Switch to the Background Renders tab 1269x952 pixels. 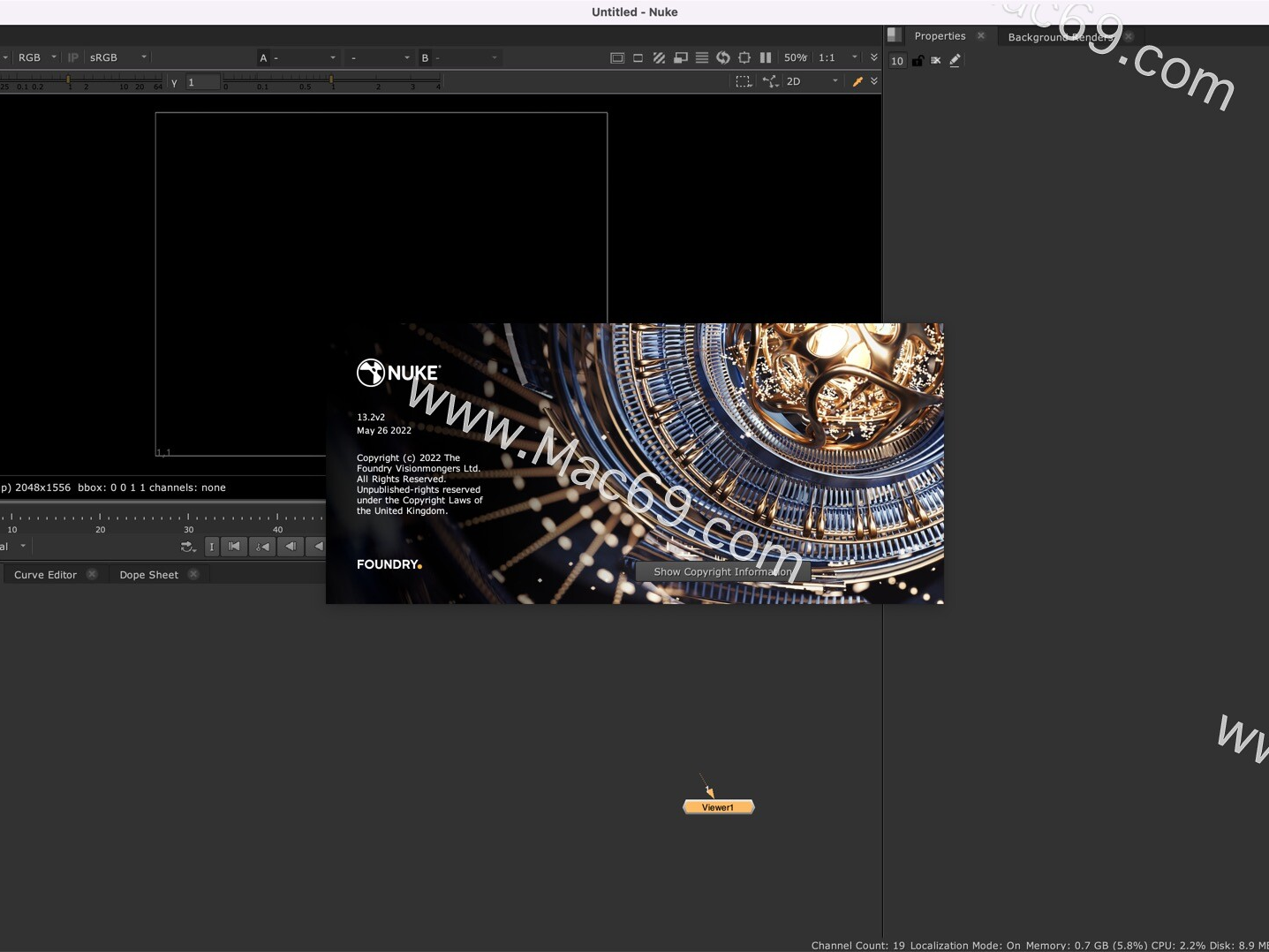1059,37
